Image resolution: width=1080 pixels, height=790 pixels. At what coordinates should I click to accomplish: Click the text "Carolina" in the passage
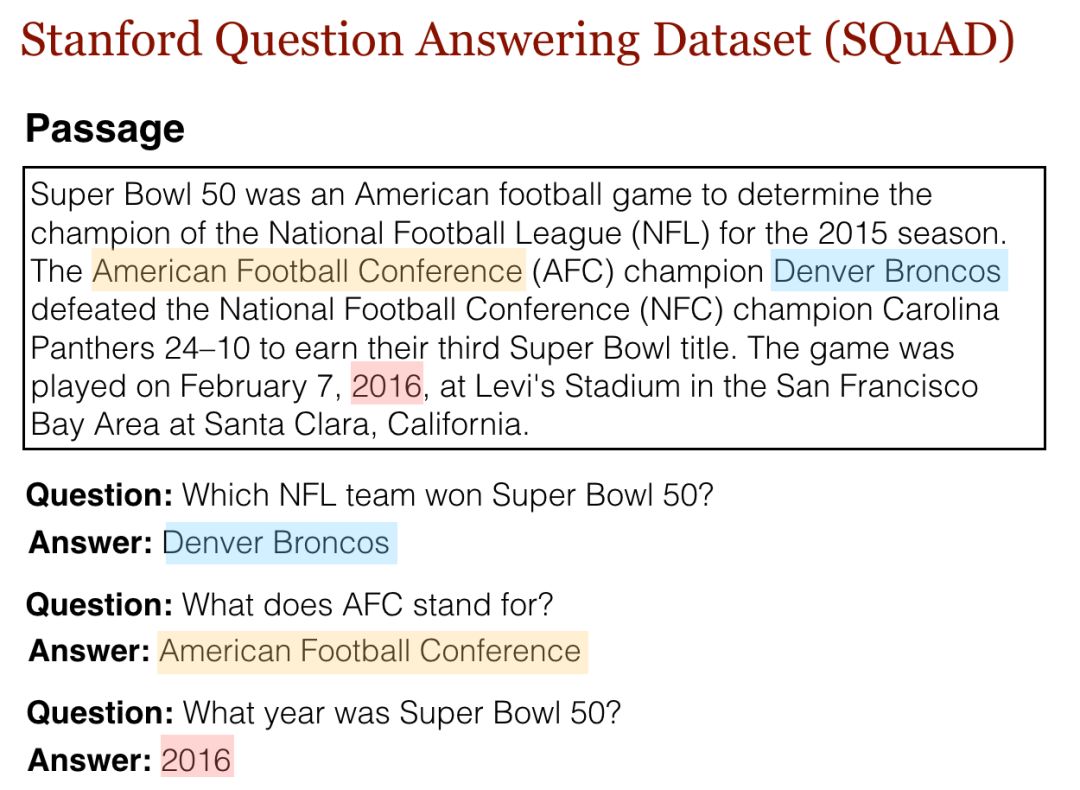tap(940, 310)
